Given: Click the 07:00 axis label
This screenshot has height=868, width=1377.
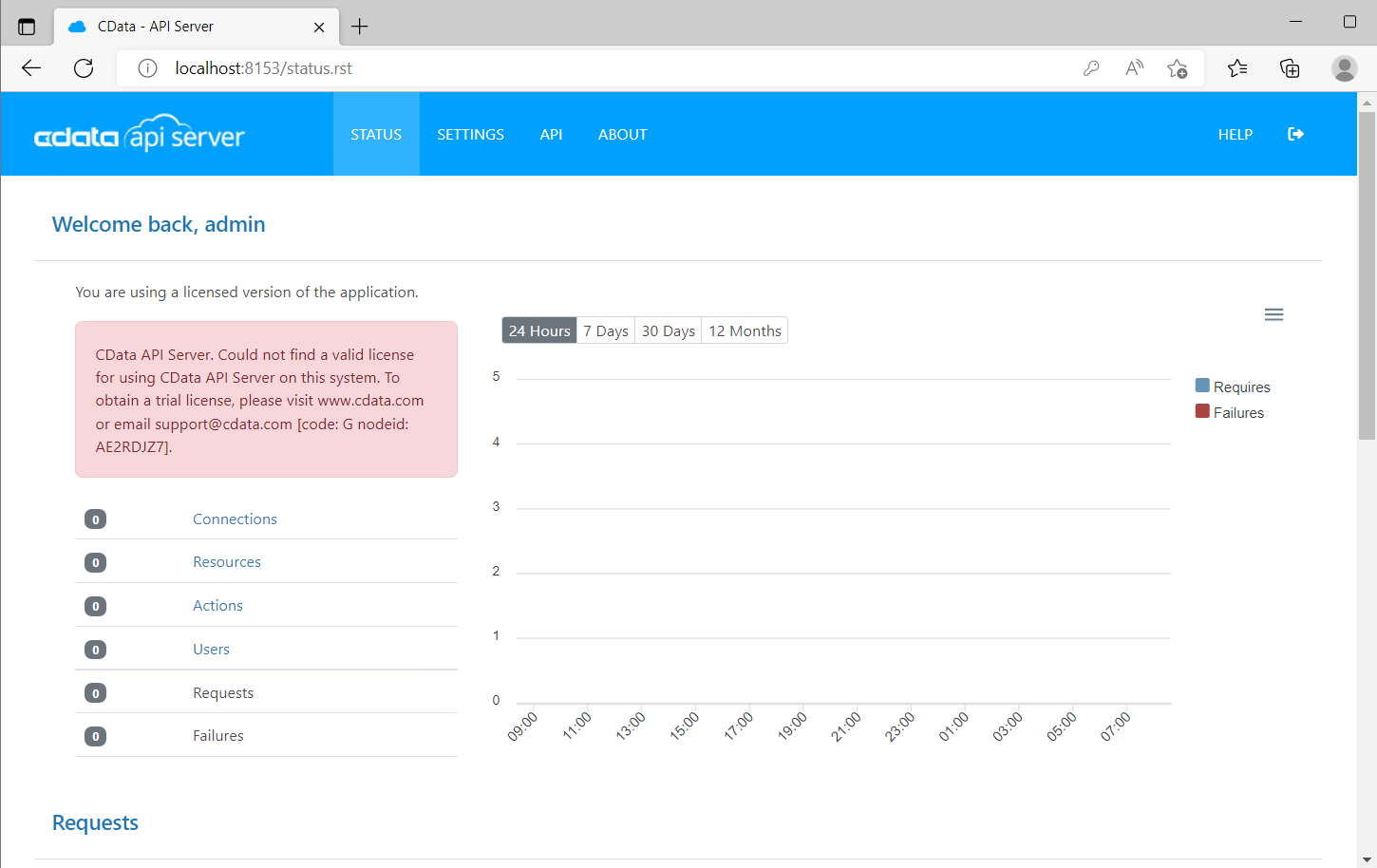Looking at the screenshot, I should [x=1116, y=726].
